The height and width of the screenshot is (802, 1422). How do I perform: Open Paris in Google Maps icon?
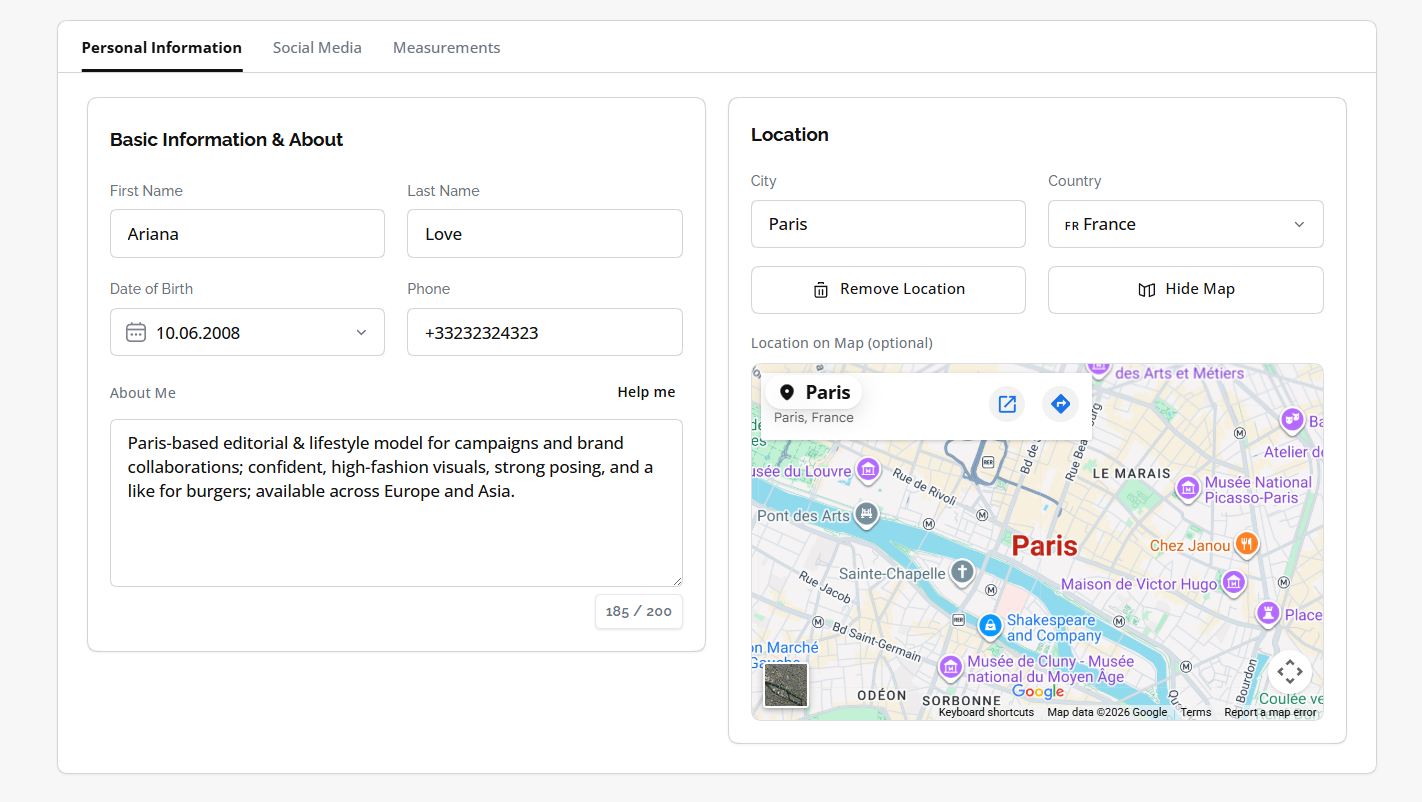click(x=1007, y=404)
